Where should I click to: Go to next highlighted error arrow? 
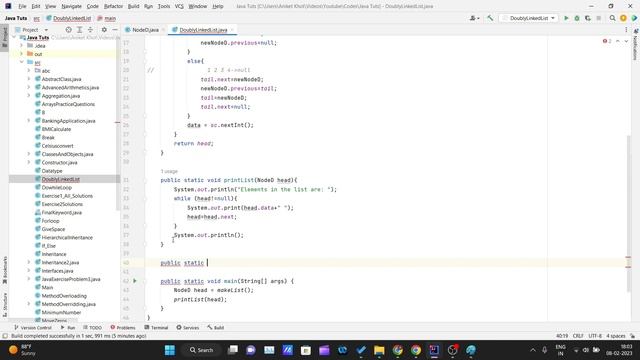tap(626, 41)
